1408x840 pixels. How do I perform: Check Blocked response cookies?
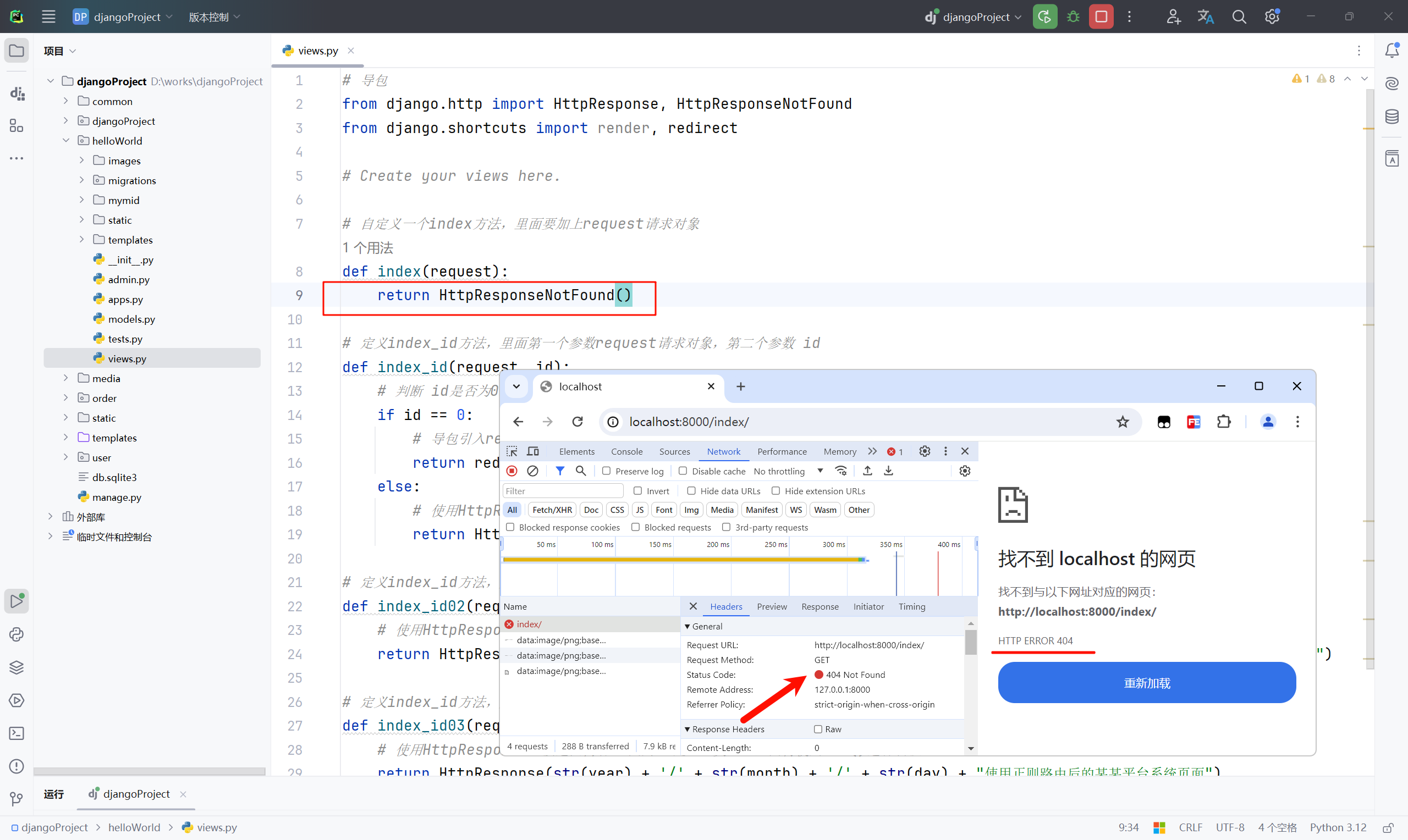pos(510,527)
